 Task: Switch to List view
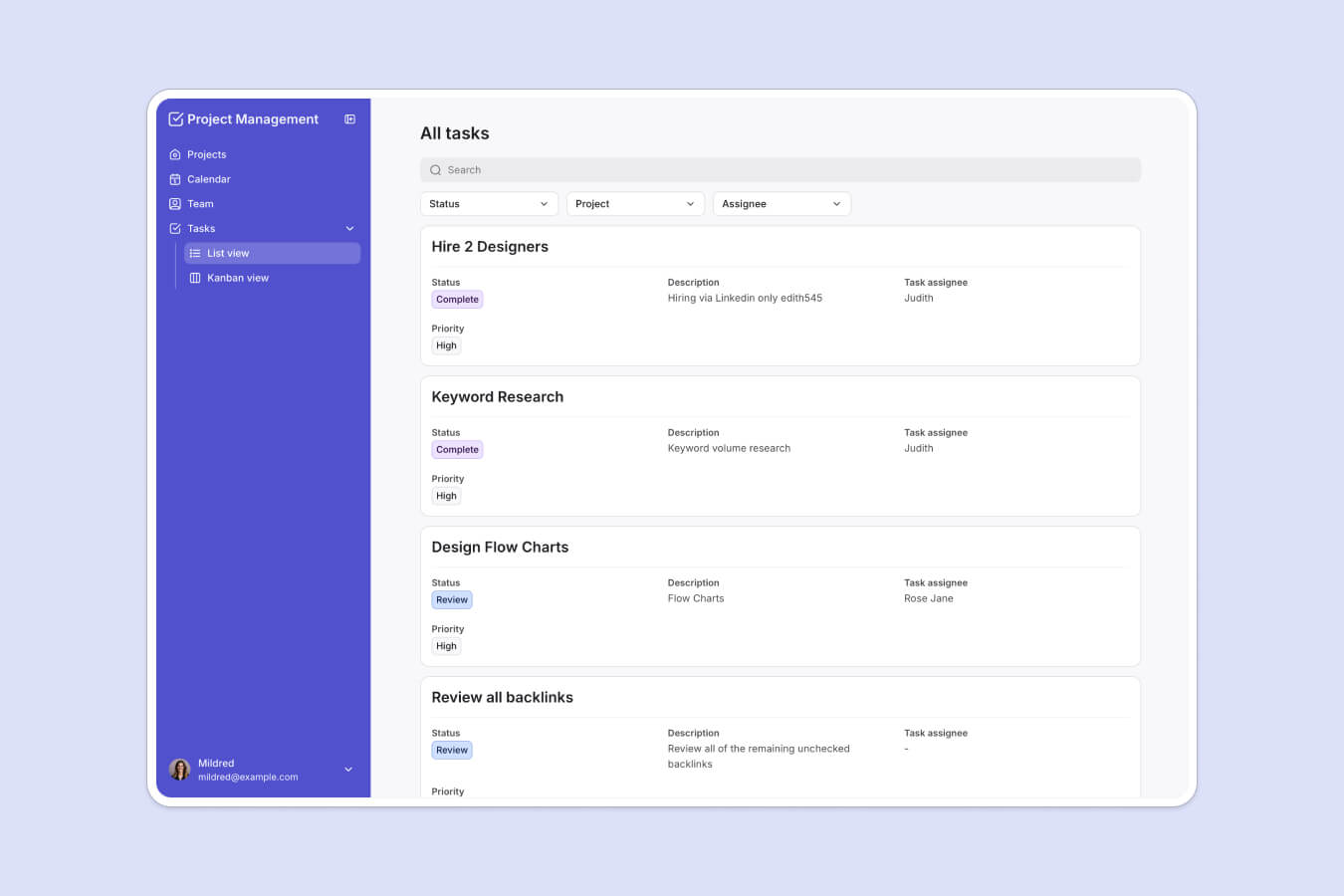pyautogui.click(x=272, y=254)
